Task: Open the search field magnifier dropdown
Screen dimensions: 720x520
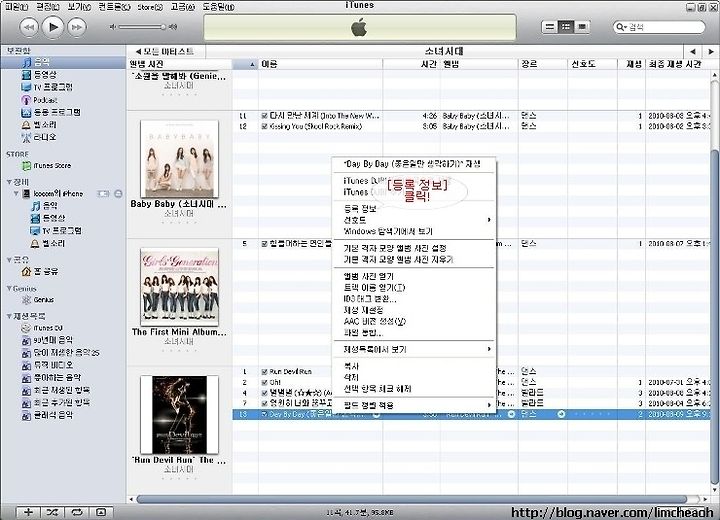Action: tap(621, 27)
